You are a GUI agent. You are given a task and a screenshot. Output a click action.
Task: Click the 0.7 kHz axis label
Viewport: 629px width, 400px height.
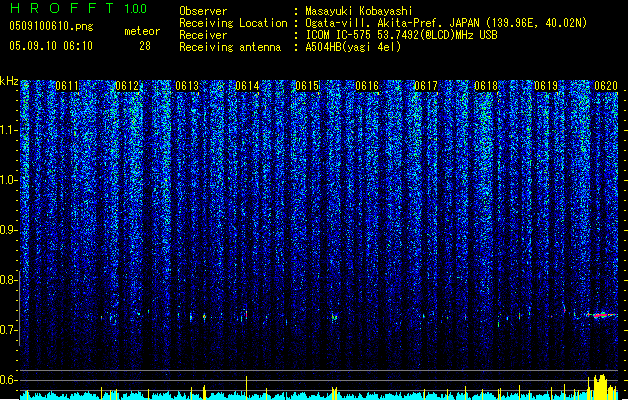pos(9,330)
